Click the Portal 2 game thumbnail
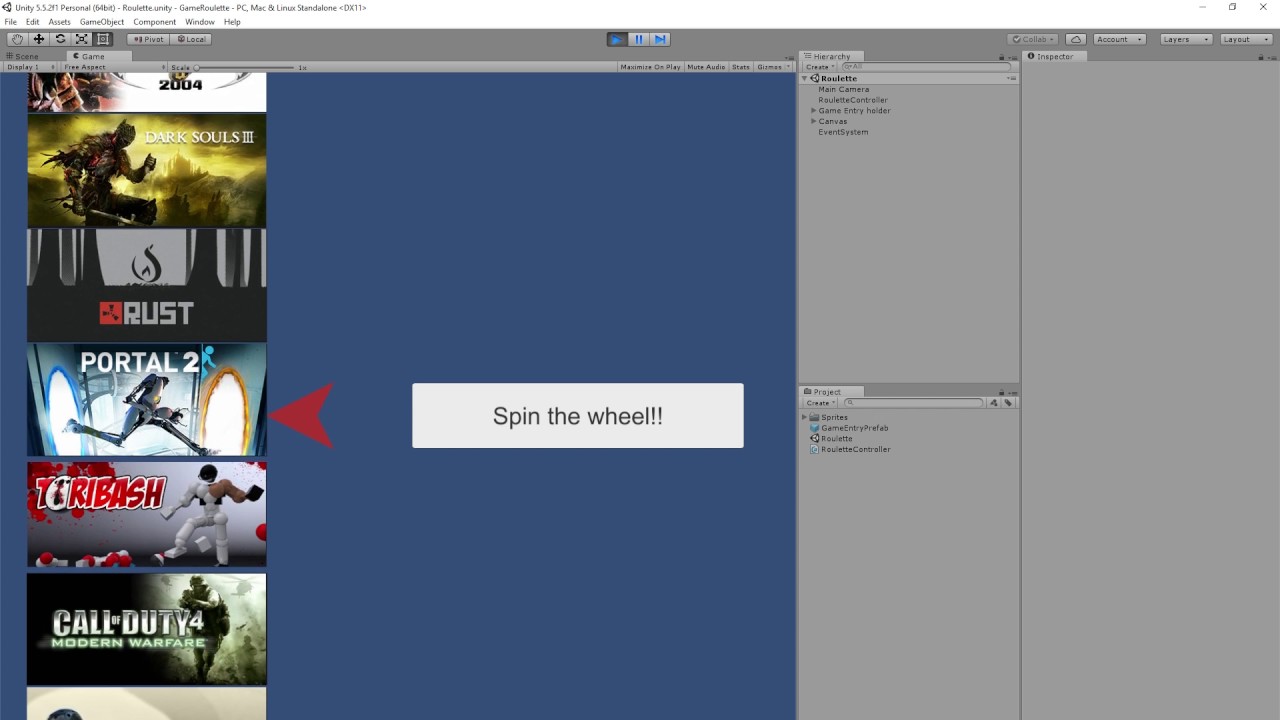Screen dimensions: 1280x720 pyautogui.click(x=147, y=400)
